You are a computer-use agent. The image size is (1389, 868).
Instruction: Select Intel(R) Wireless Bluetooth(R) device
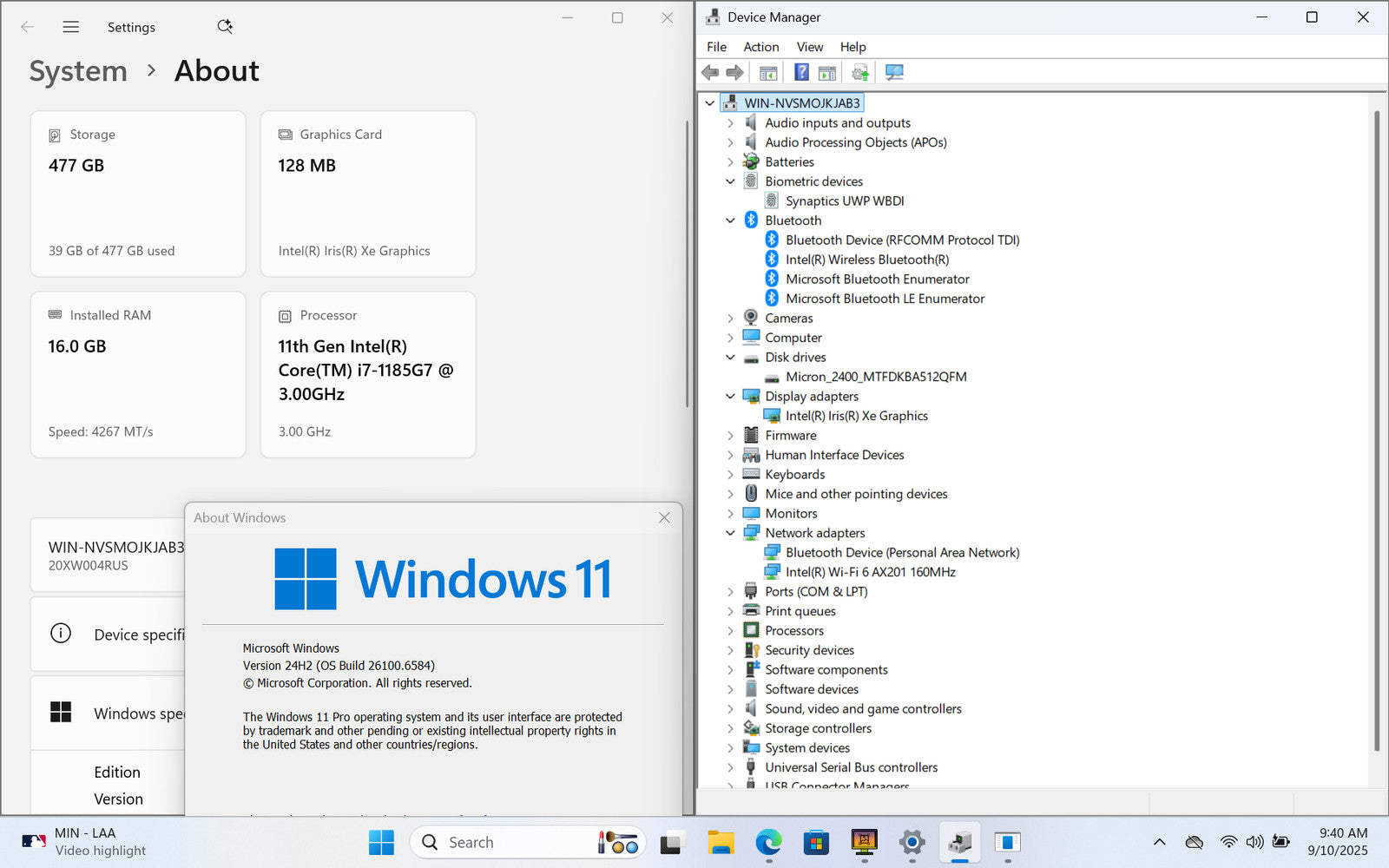tap(867, 260)
